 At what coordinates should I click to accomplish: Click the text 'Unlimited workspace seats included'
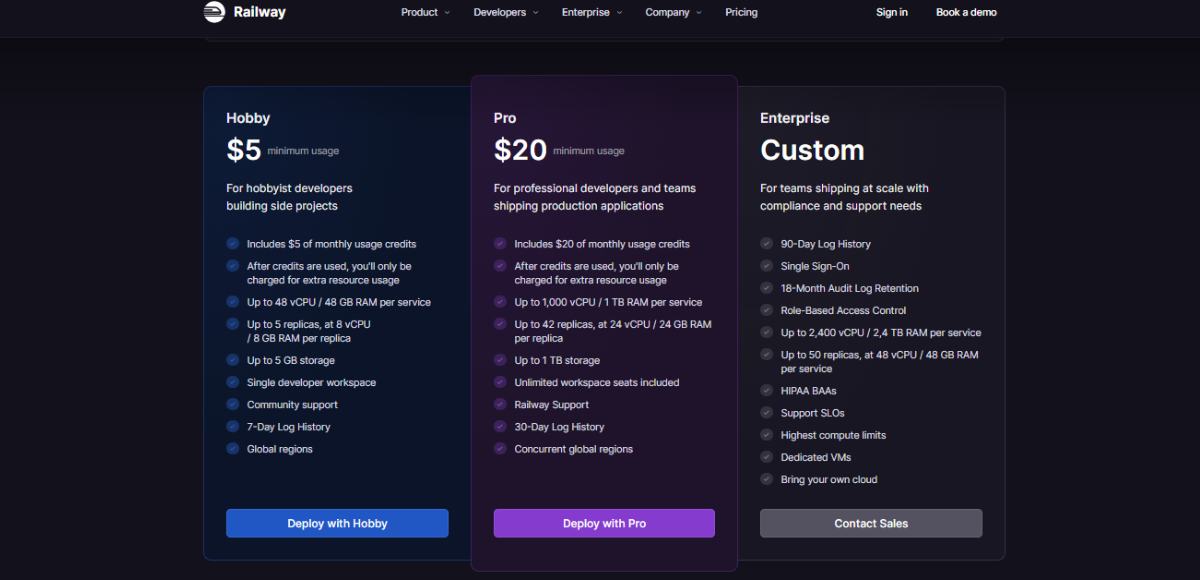597,382
